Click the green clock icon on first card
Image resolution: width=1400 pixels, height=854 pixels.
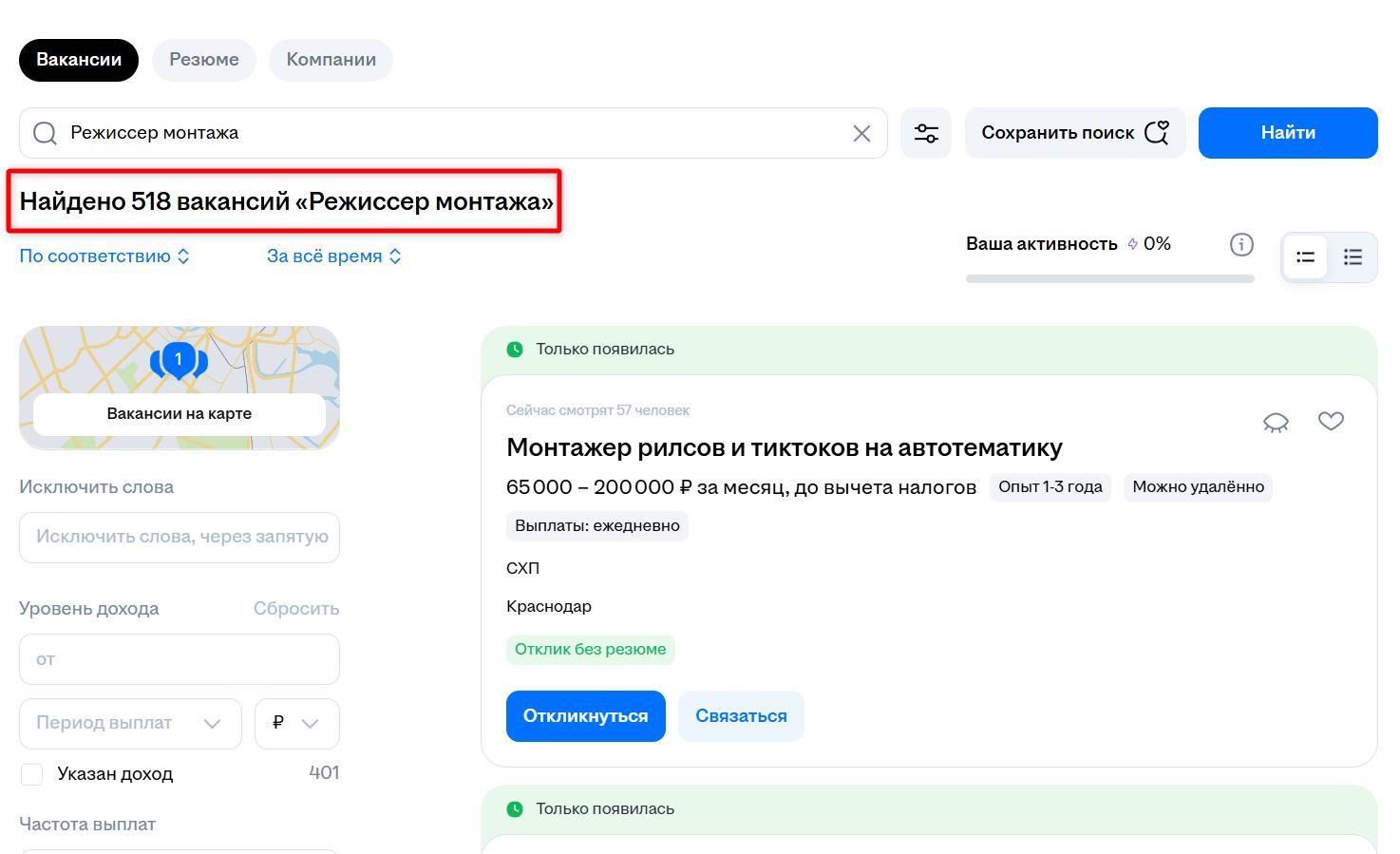[515, 349]
